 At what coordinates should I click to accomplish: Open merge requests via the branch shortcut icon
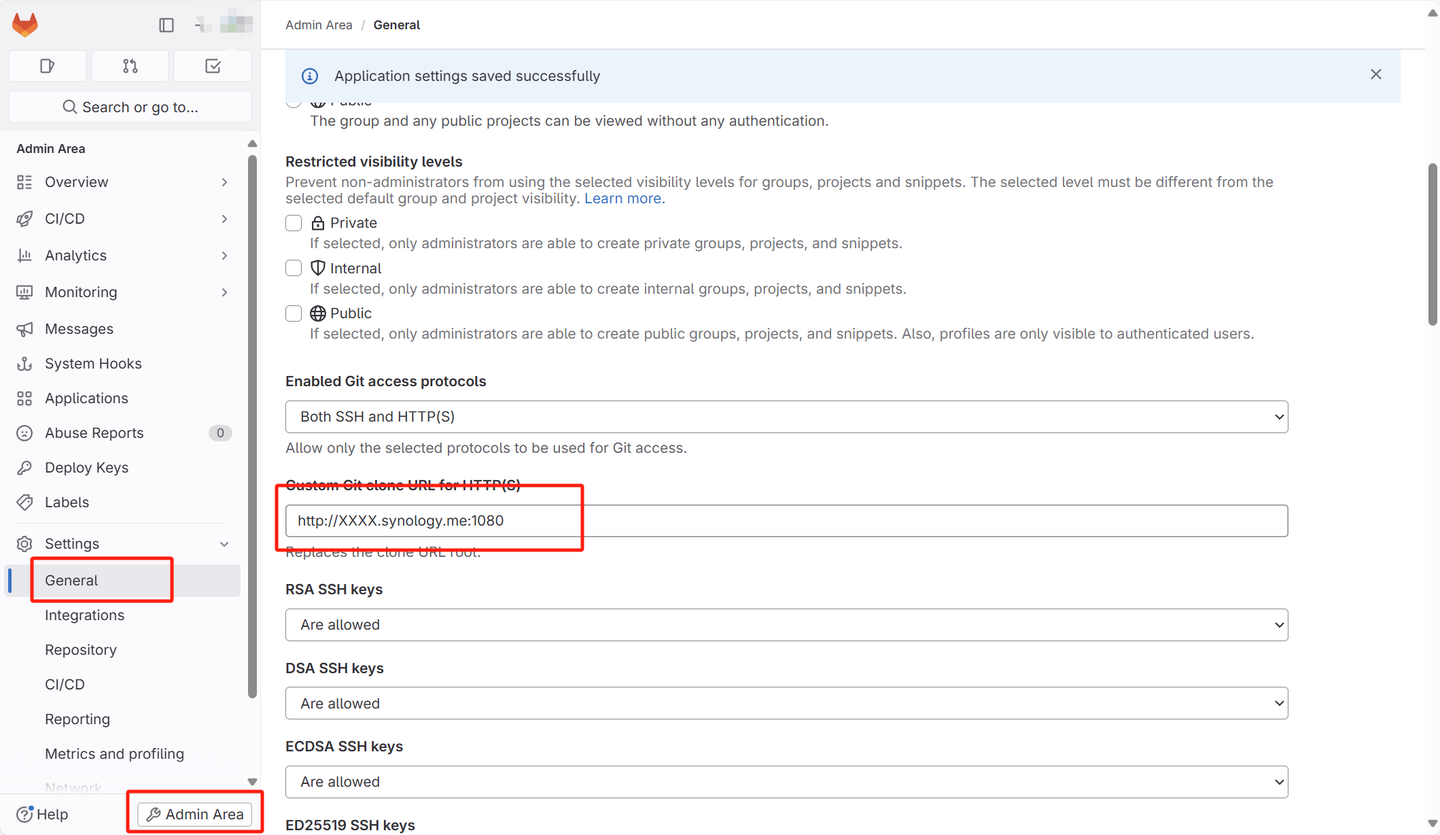click(129, 65)
